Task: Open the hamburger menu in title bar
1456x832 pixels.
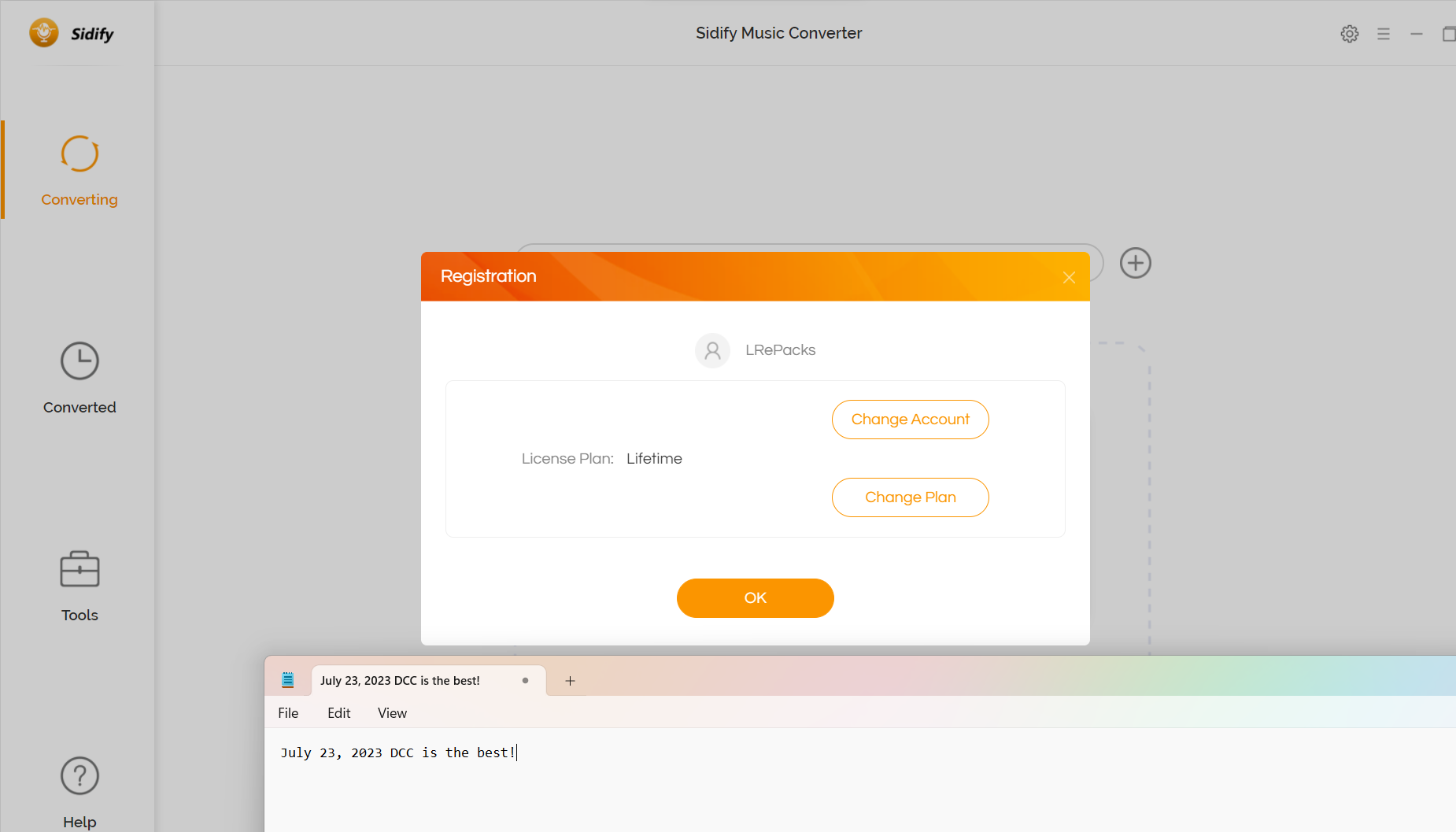Action: (1384, 34)
